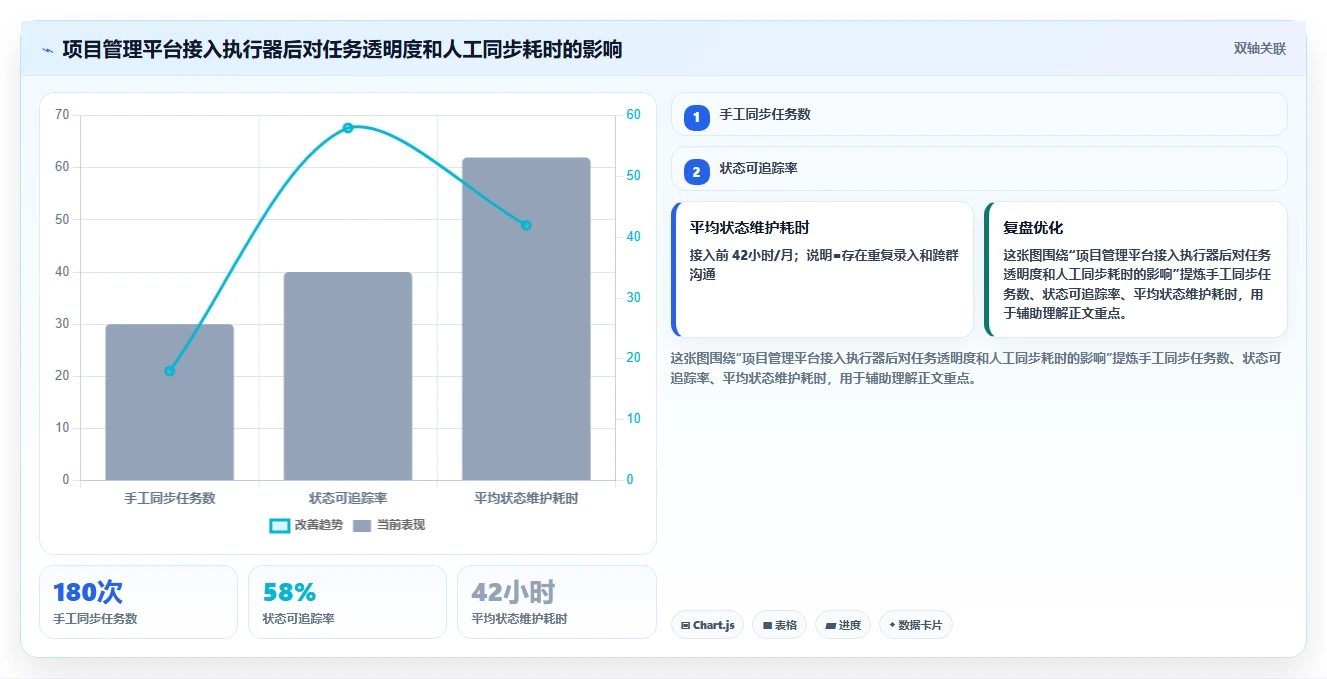Click the 改善趋势 teal legend swatch
Image resolution: width=1327 pixels, height=679 pixels.
[280, 525]
